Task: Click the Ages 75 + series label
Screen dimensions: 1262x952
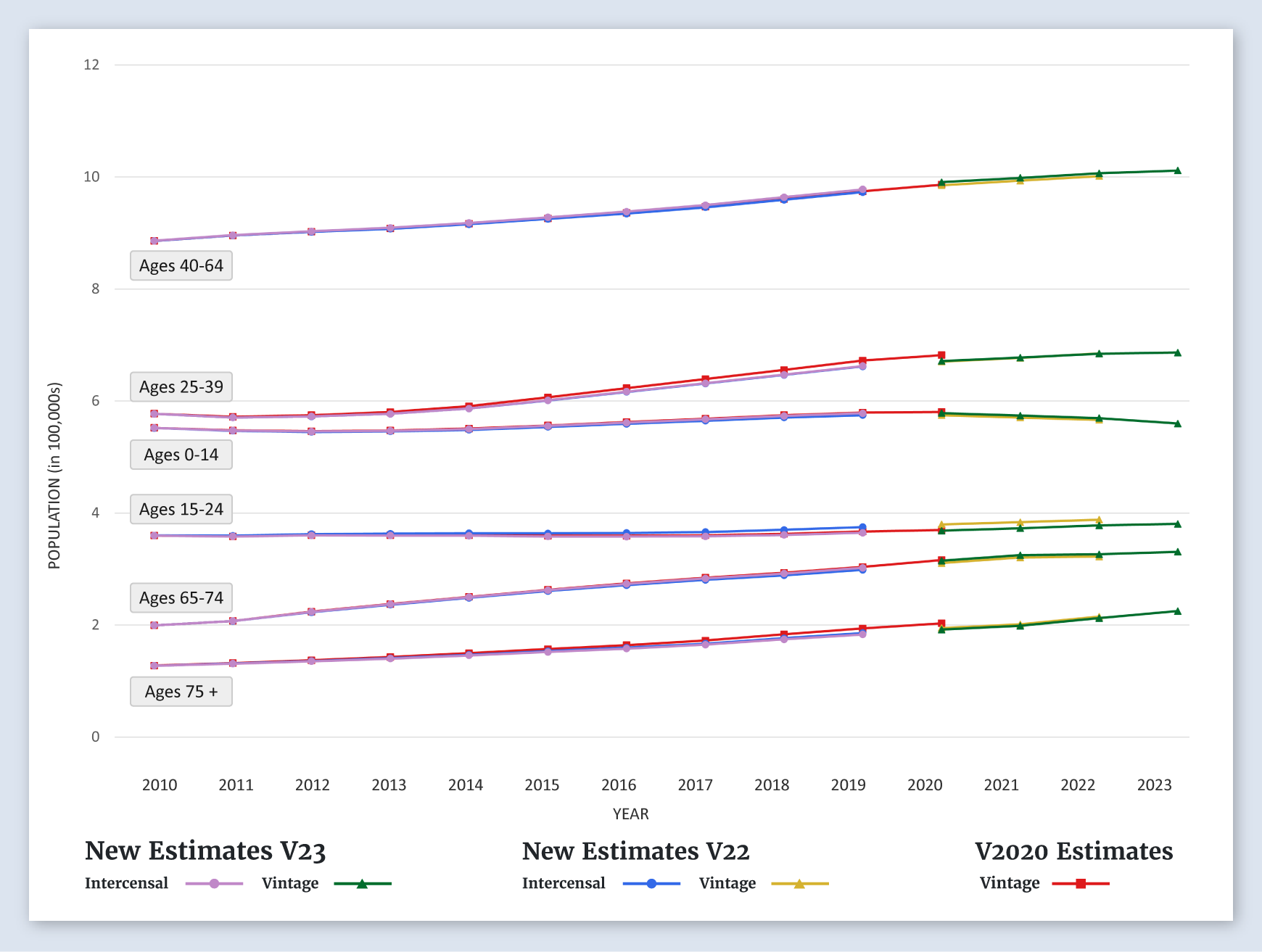Action: point(181,692)
